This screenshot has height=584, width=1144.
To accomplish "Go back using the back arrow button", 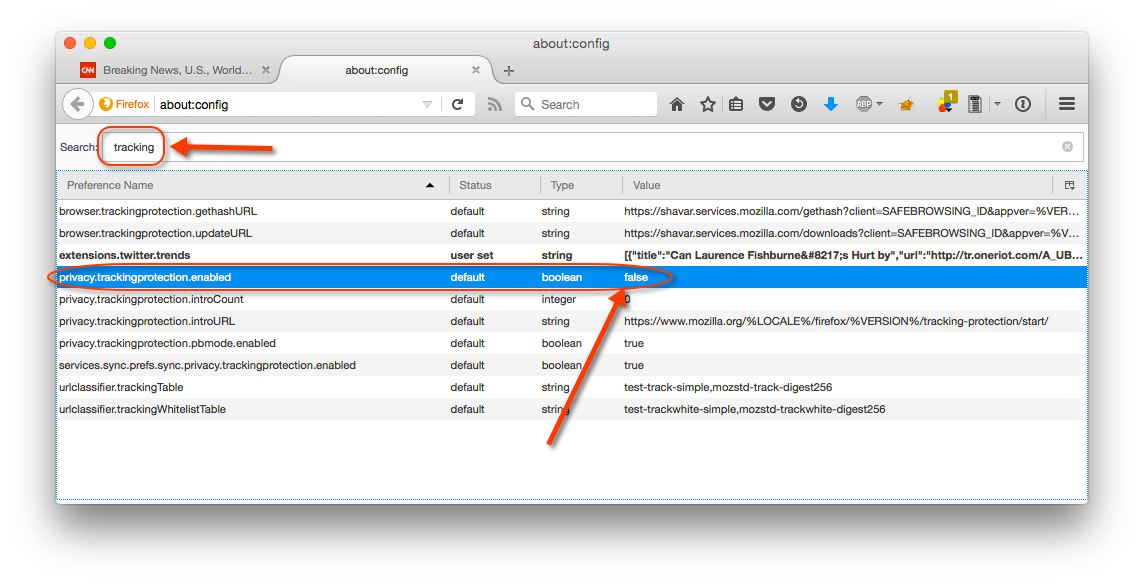I will pos(77,104).
